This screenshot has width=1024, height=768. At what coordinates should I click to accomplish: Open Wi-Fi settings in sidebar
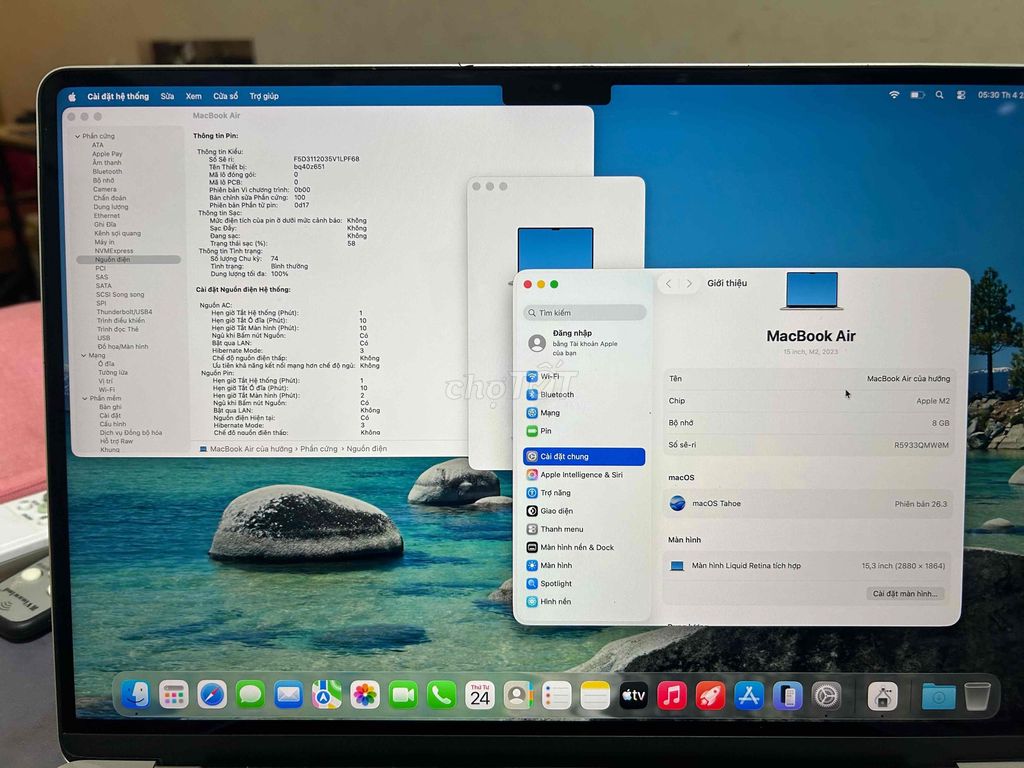(x=584, y=376)
